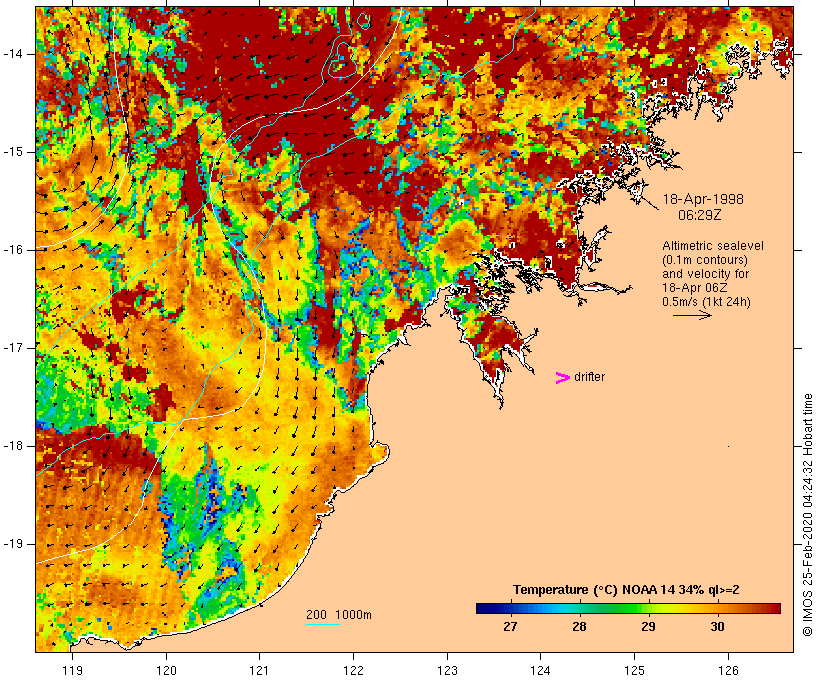
Task: Click the longitude axis label '122'
Action: pos(354,670)
